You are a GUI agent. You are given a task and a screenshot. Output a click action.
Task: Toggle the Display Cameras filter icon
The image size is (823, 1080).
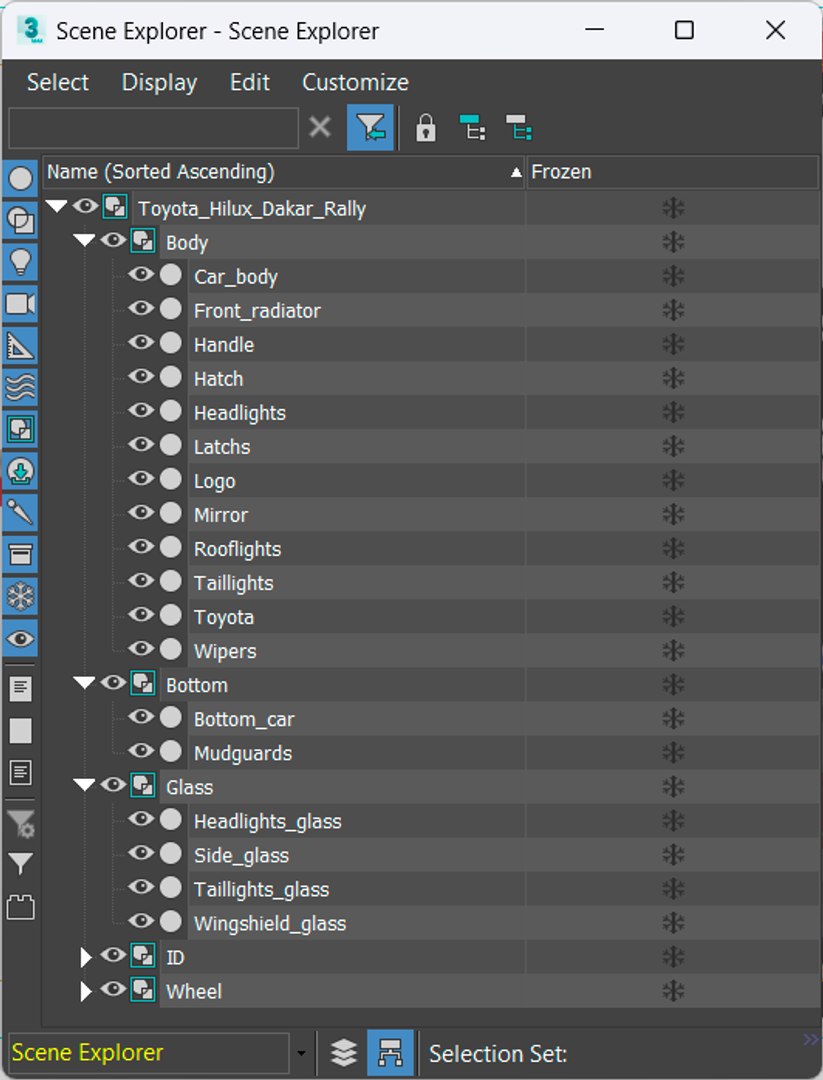(20, 304)
